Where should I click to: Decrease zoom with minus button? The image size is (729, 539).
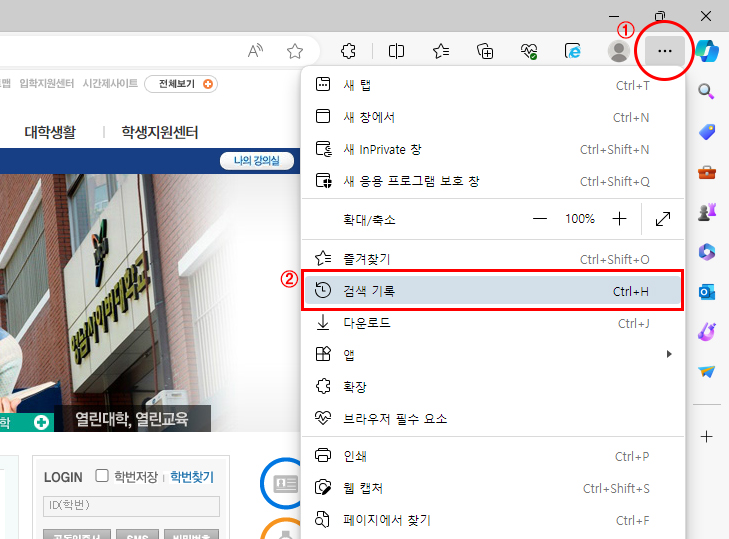540,219
